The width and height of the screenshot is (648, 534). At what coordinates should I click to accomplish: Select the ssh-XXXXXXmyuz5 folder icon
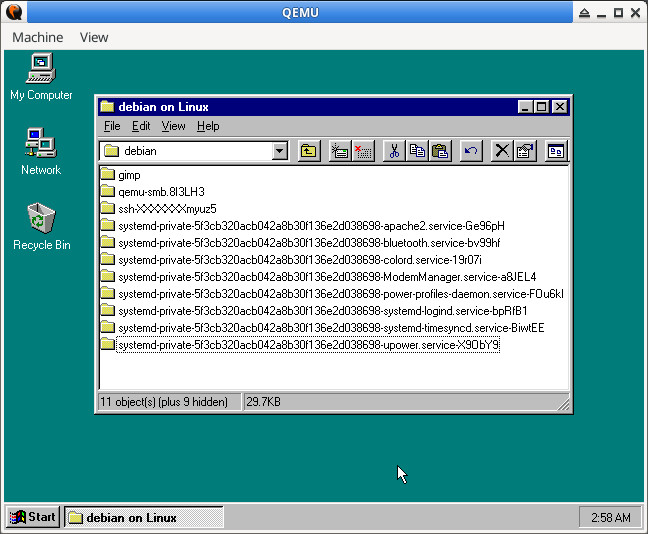(107, 208)
